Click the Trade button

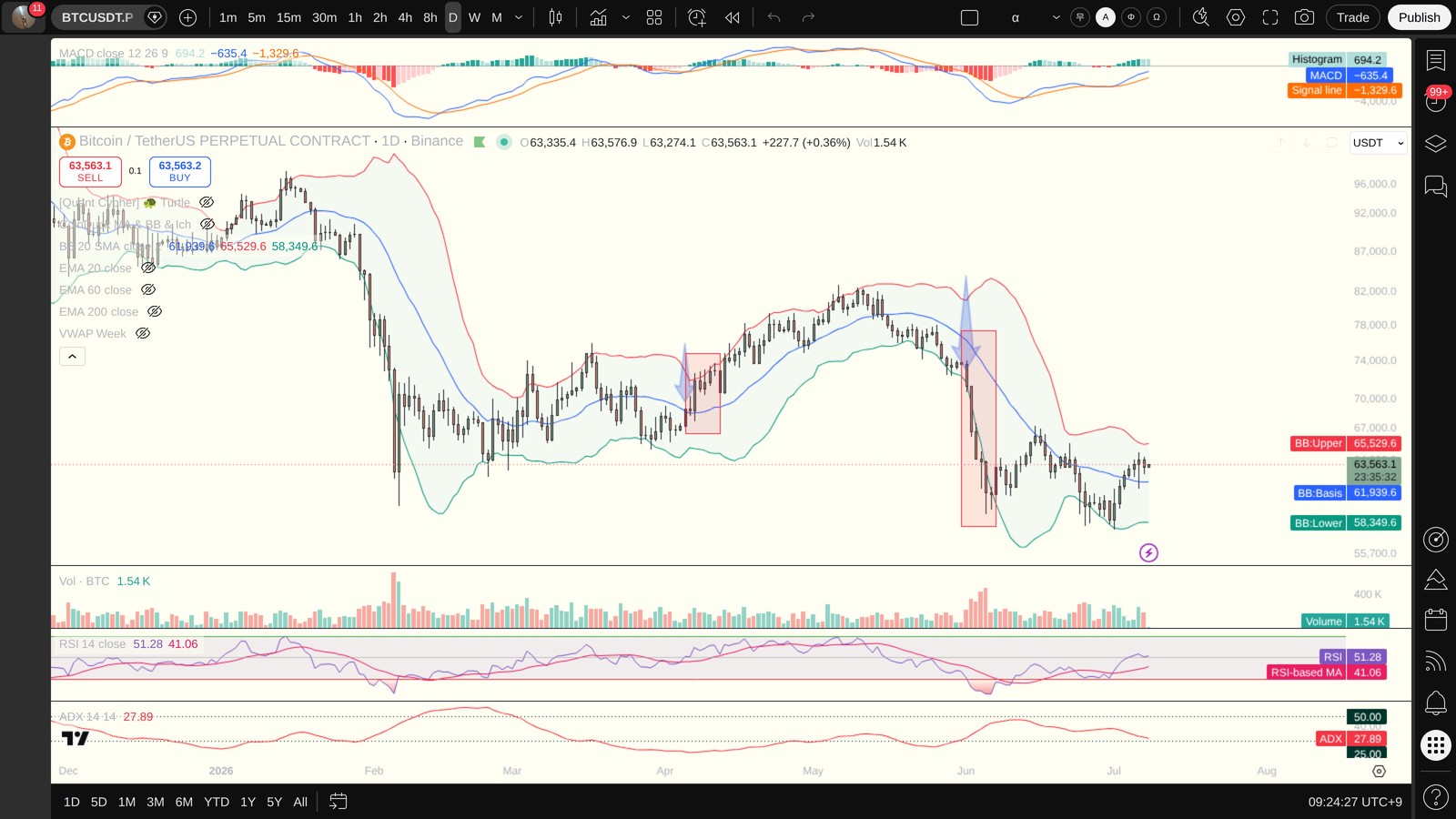[x=1352, y=17]
